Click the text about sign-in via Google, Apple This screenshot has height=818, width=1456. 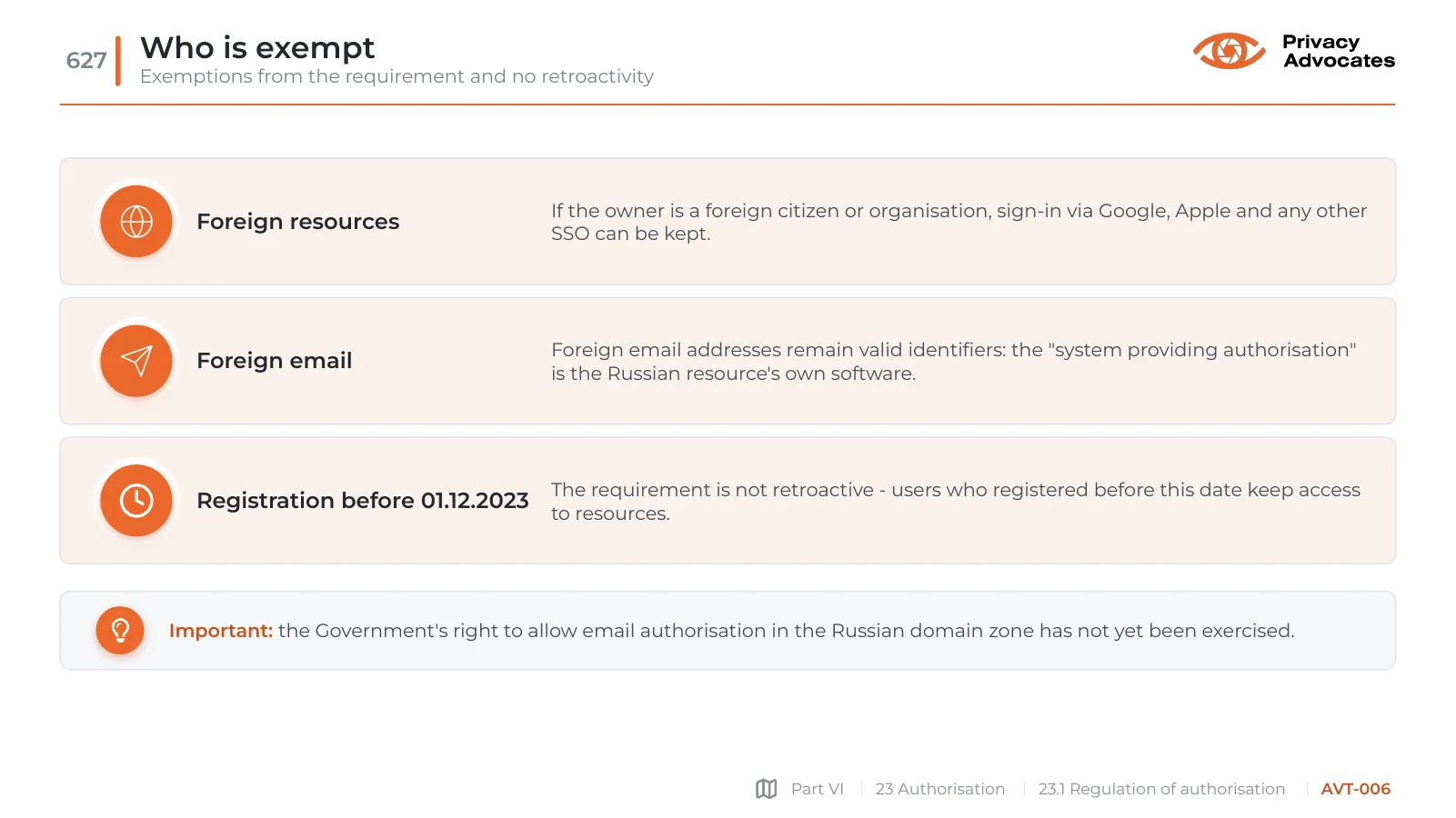(x=959, y=222)
